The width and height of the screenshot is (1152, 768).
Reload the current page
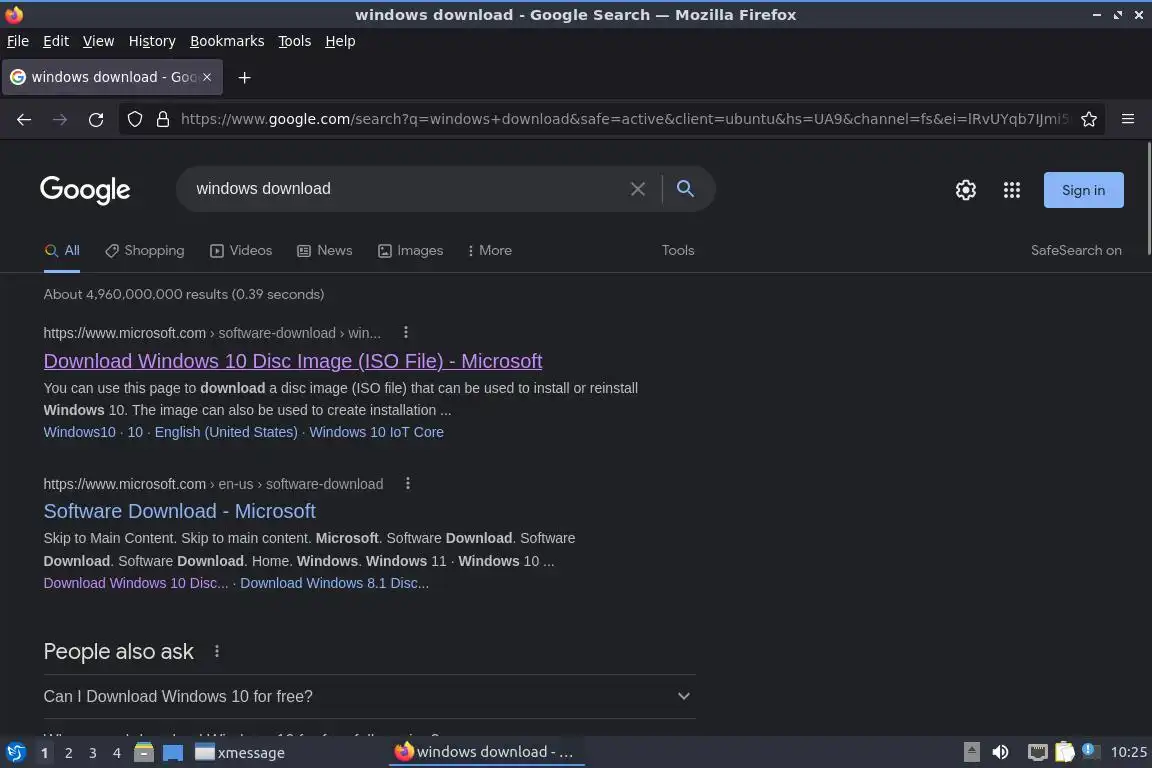96,119
